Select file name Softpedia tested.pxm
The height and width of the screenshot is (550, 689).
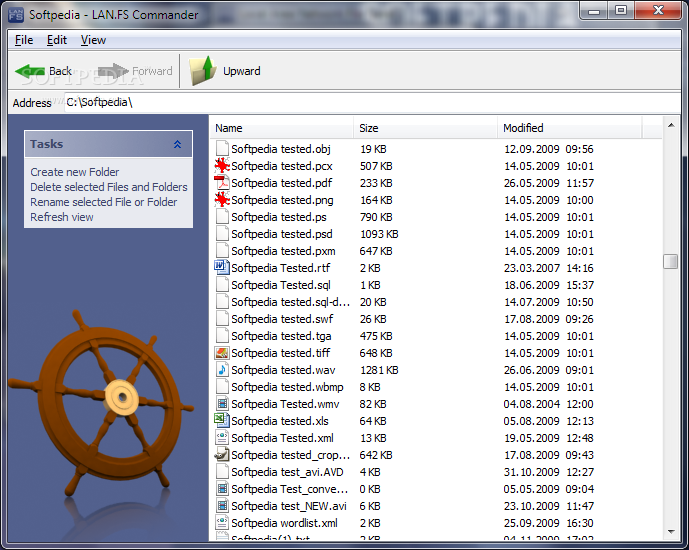[283, 251]
